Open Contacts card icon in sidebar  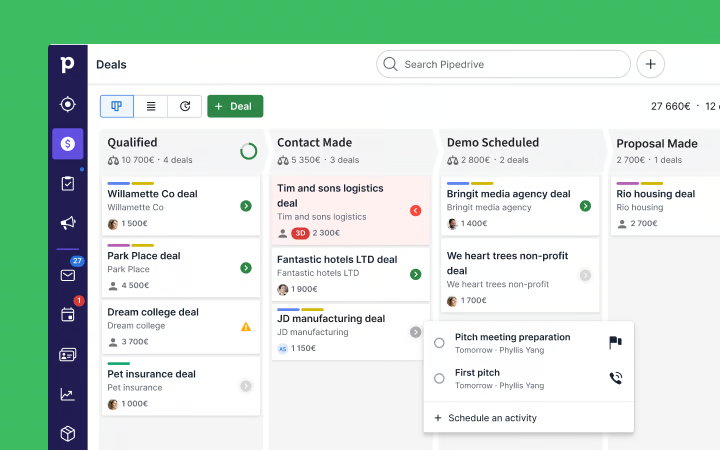pos(68,354)
